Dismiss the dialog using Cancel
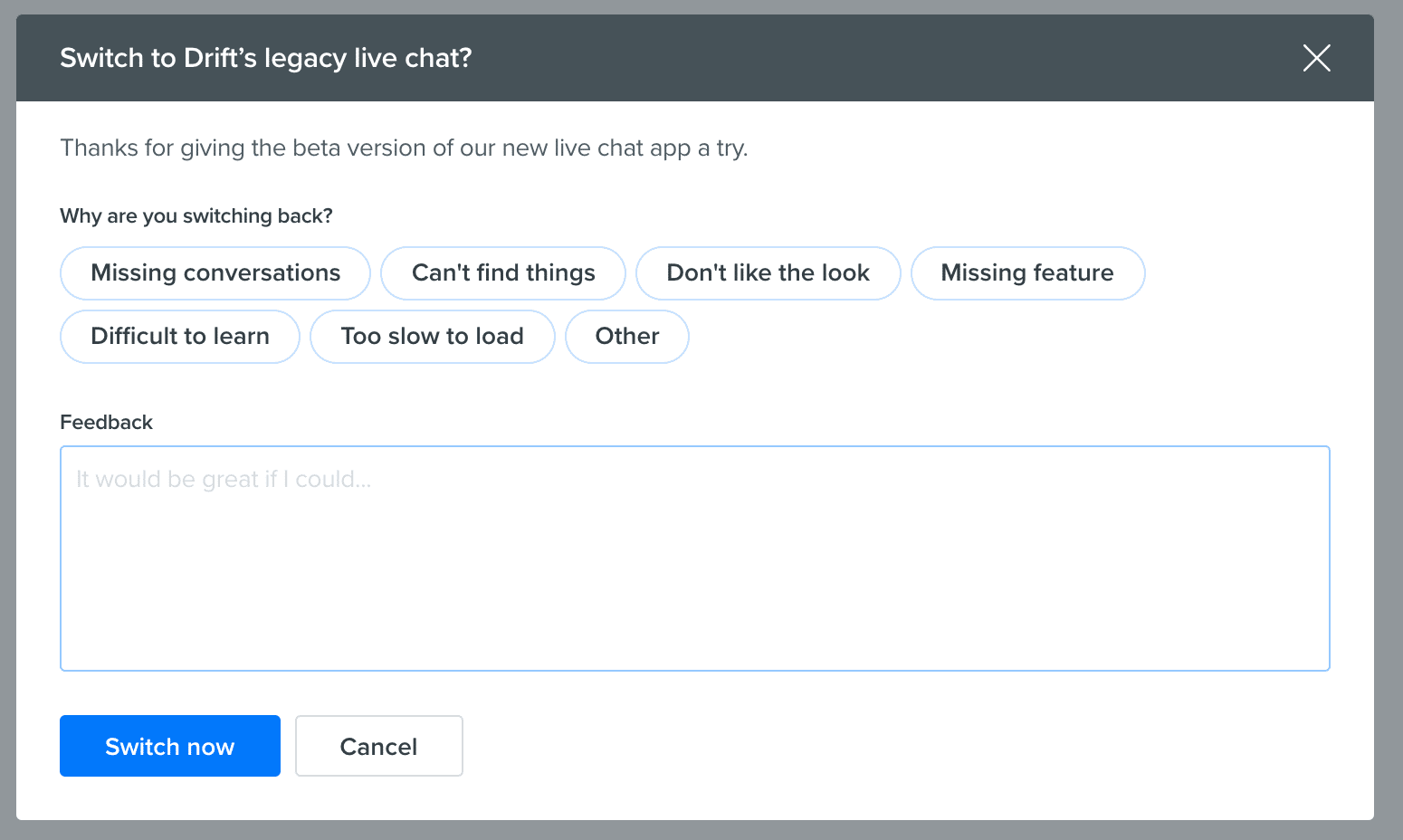1403x840 pixels. coord(378,746)
